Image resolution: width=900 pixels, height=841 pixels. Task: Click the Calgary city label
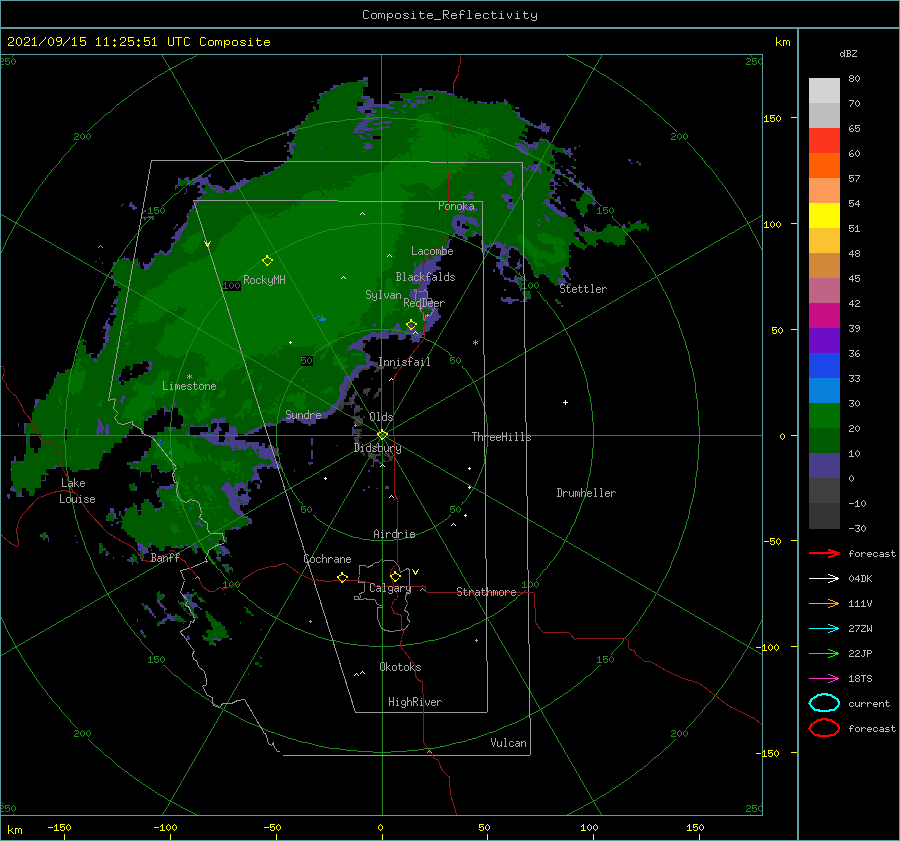[x=390, y=588]
